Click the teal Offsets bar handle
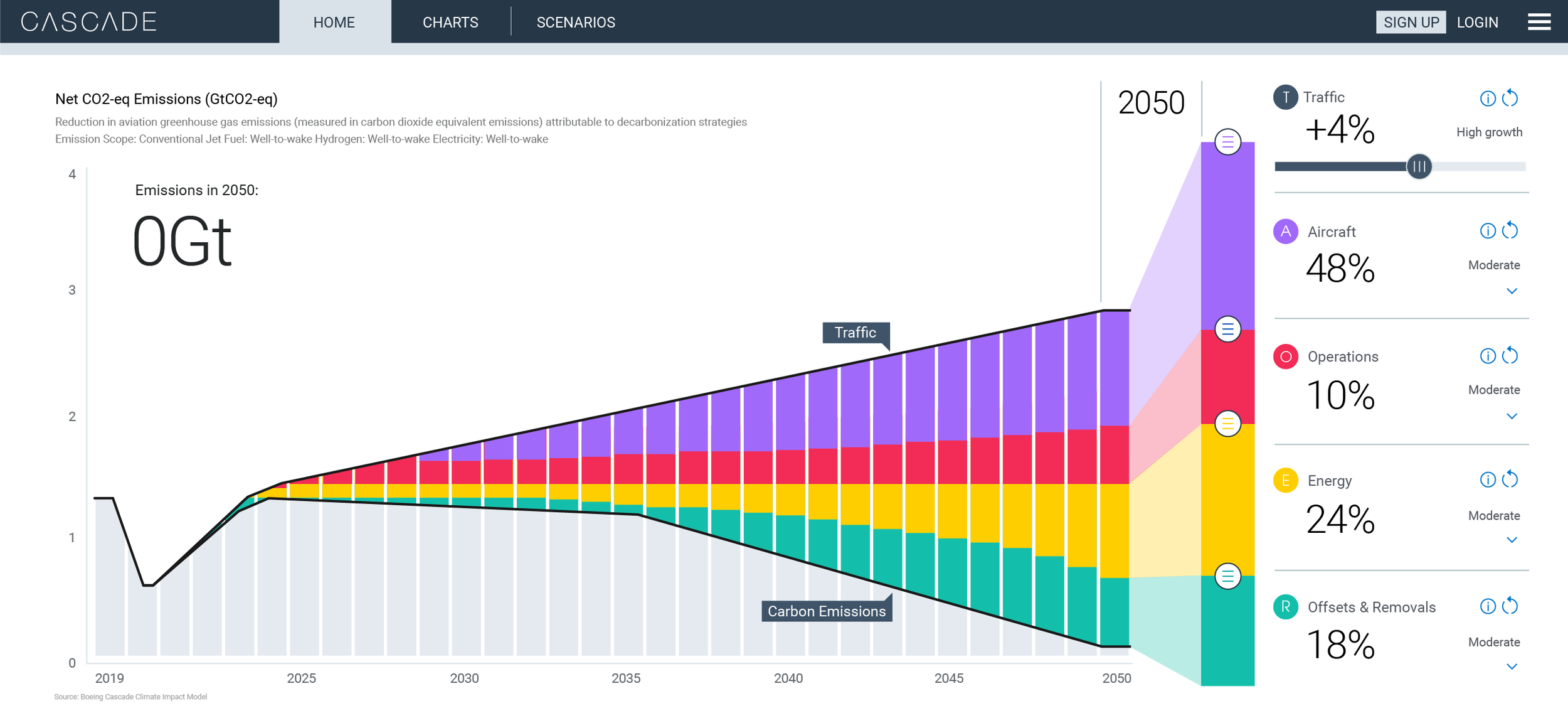1568x728 pixels. [1227, 576]
